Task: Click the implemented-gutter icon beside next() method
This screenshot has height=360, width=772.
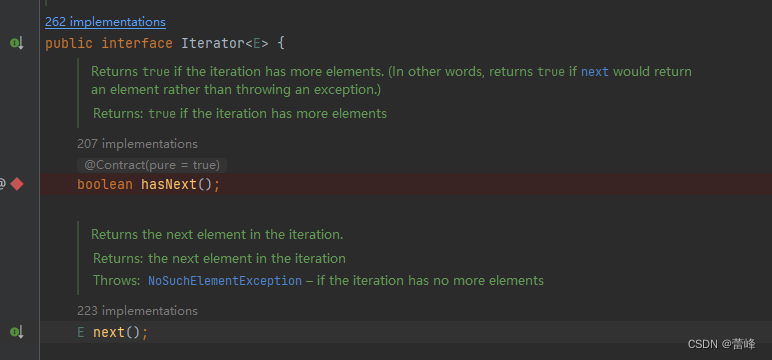Action: click(17, 332)
